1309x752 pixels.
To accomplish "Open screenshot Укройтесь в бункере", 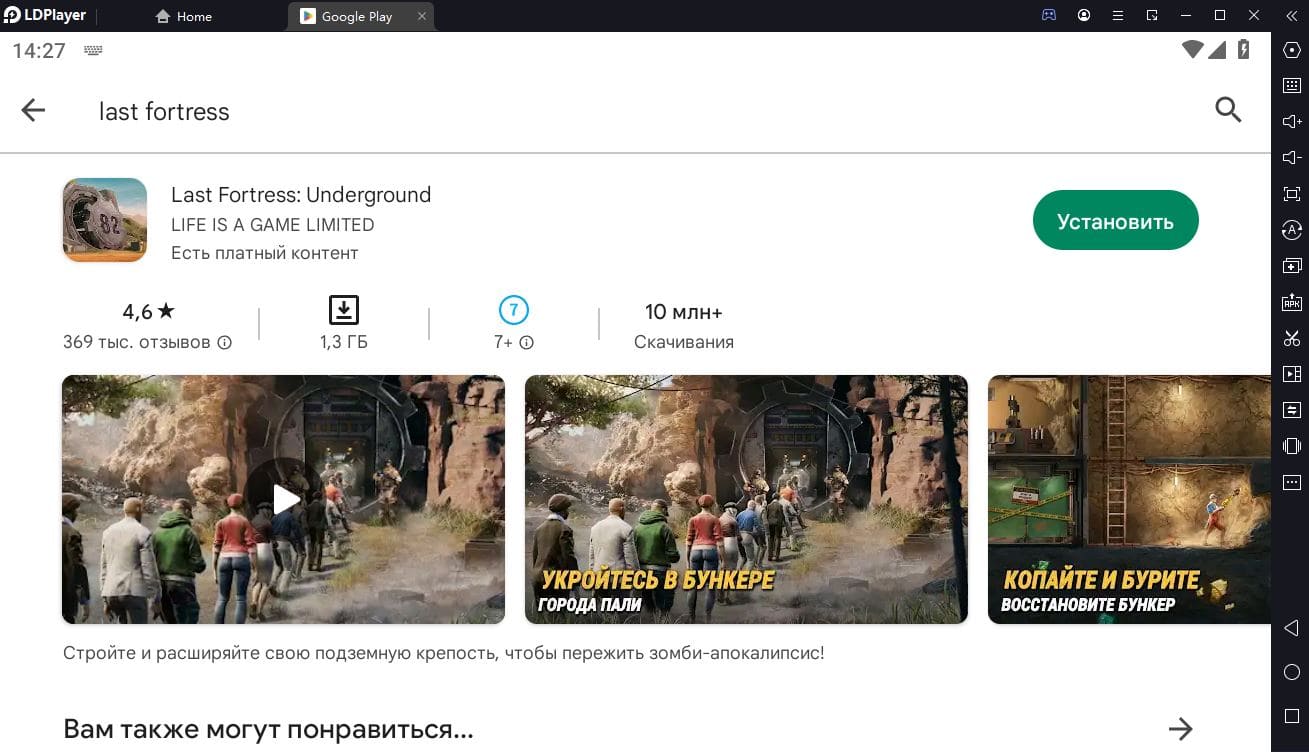I will coord(746,499).
